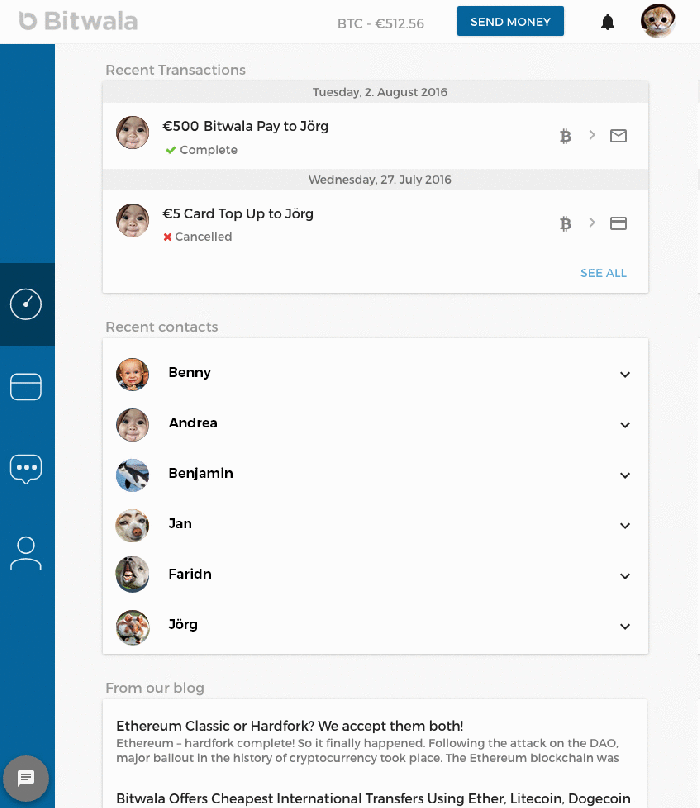Open blog post Bitwala Offers Cheapest International Transfers
This screenshot has height=808, width=700.
[373, 798]
